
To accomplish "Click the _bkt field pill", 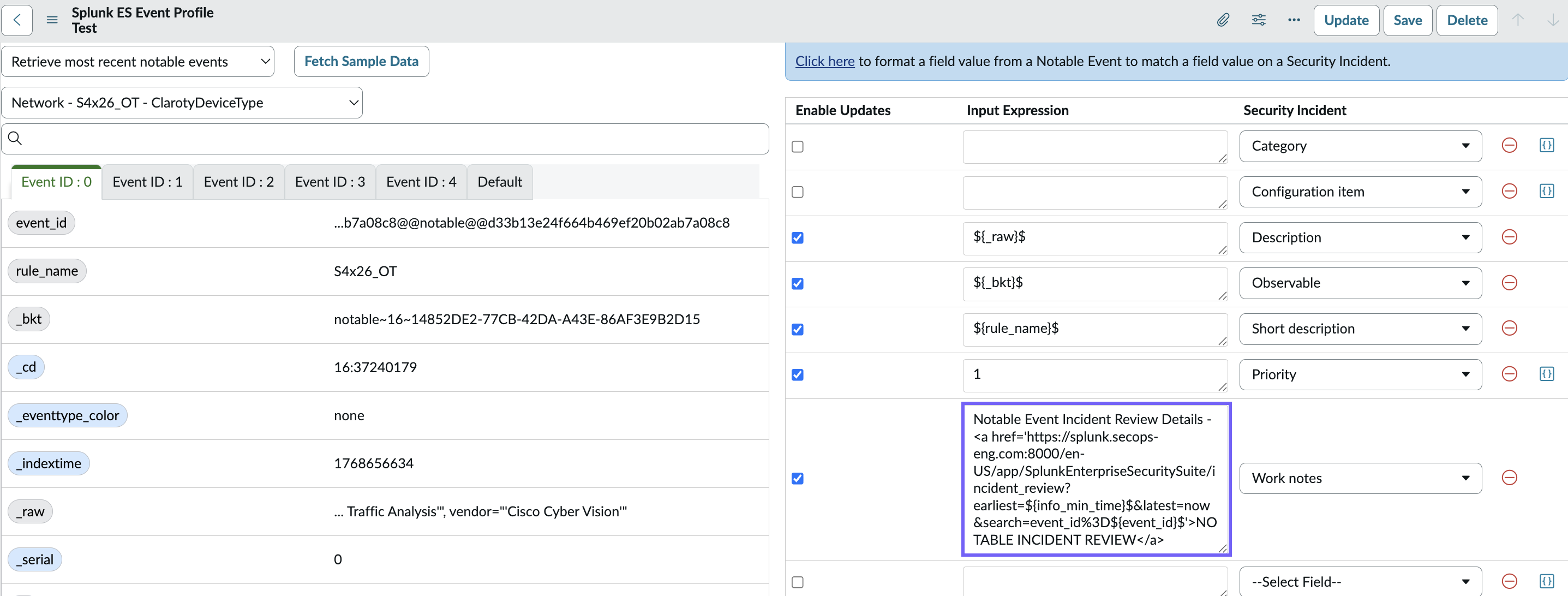I will pyautogui.click(x=28, y=319).
